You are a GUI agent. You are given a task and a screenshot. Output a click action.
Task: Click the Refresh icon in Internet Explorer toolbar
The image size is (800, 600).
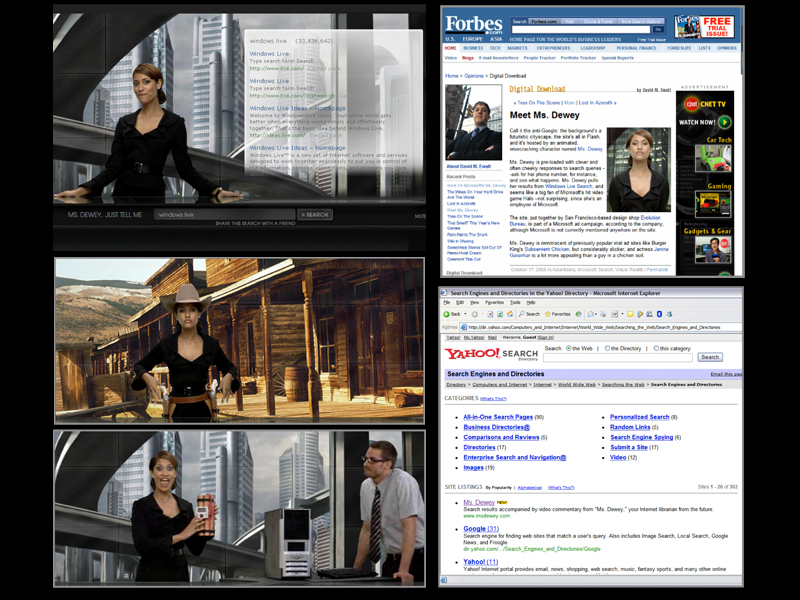tap(500, 314)
